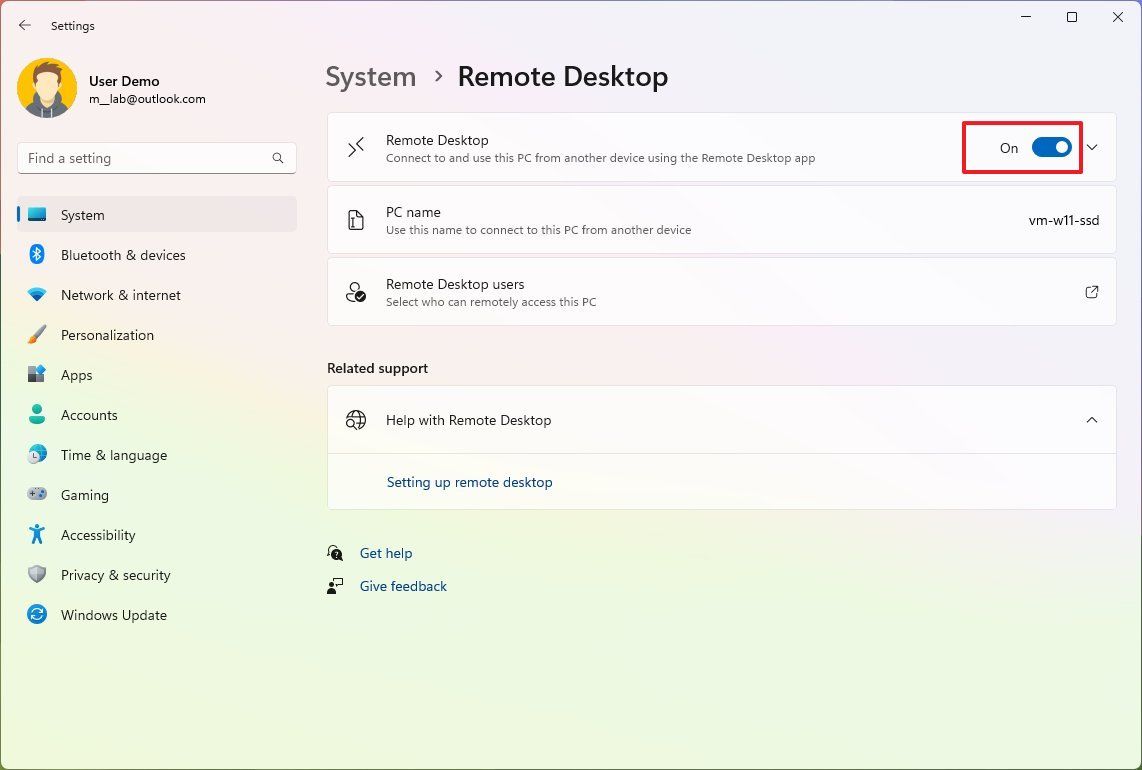Click inside the Find a setting search box
The image size is (1142, 770).
tap(156, 158)
